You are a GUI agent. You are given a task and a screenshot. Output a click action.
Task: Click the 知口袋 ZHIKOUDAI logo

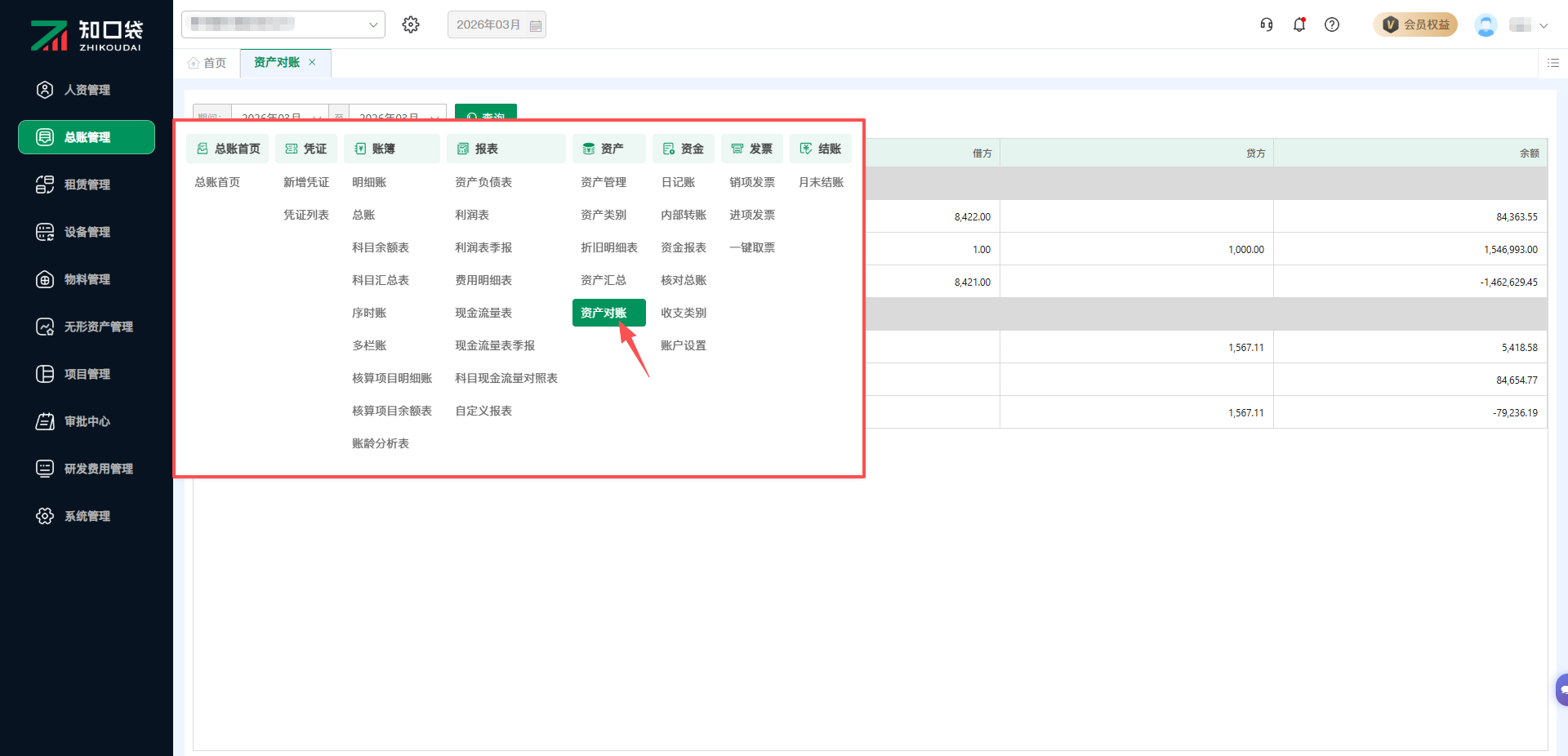pyautogui.click(x=87, y=35)
